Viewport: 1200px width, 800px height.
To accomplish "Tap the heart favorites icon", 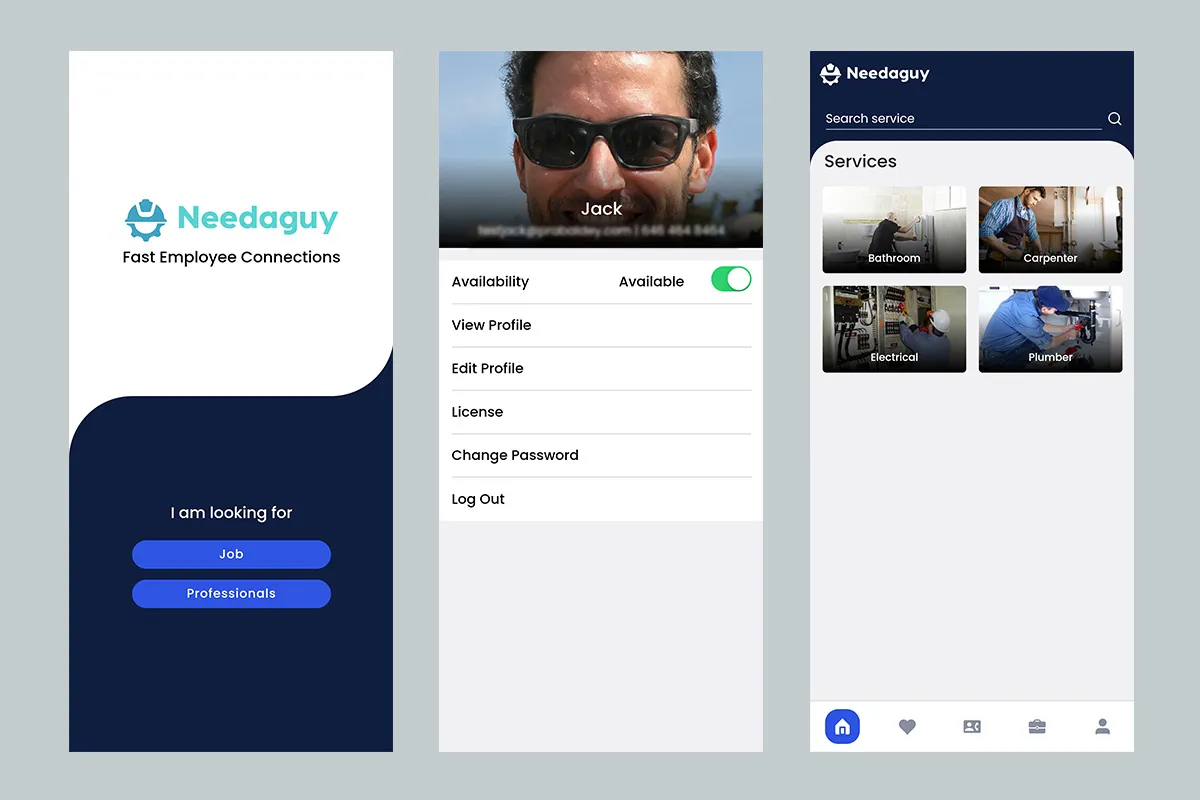I will pos(907,727).
